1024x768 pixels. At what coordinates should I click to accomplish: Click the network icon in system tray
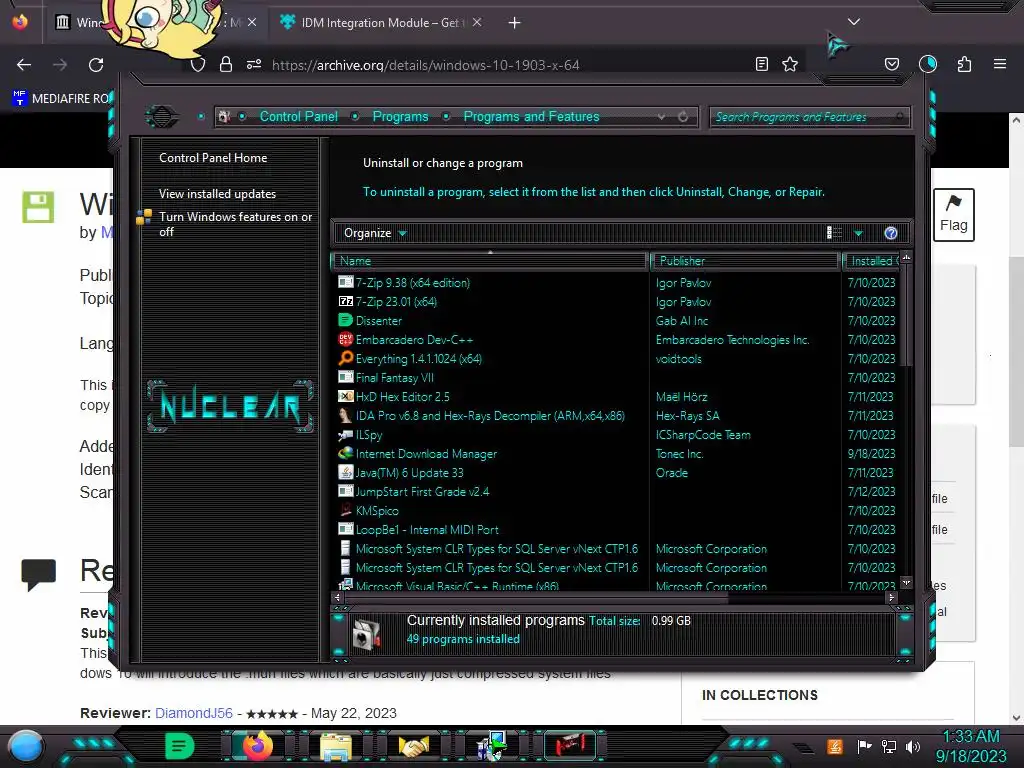[x=889, y=746]
